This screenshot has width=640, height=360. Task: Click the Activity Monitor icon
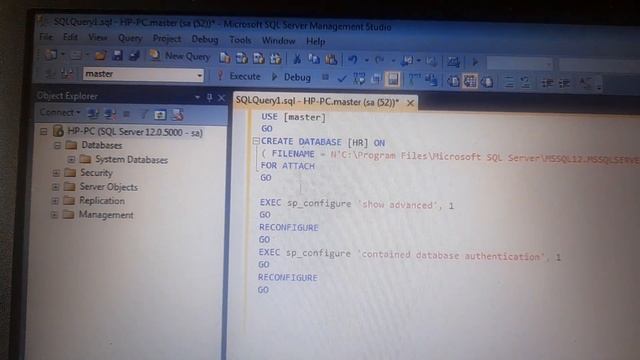(x=453, y=62)
